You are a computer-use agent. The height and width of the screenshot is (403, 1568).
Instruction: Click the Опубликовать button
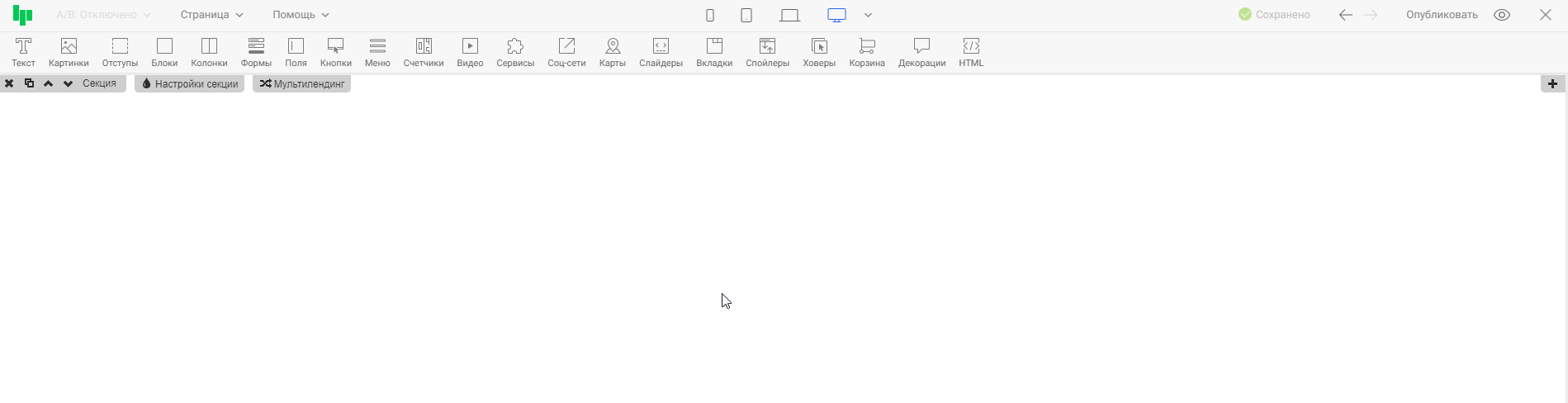pyautogui.click(x=1442, y=15)
